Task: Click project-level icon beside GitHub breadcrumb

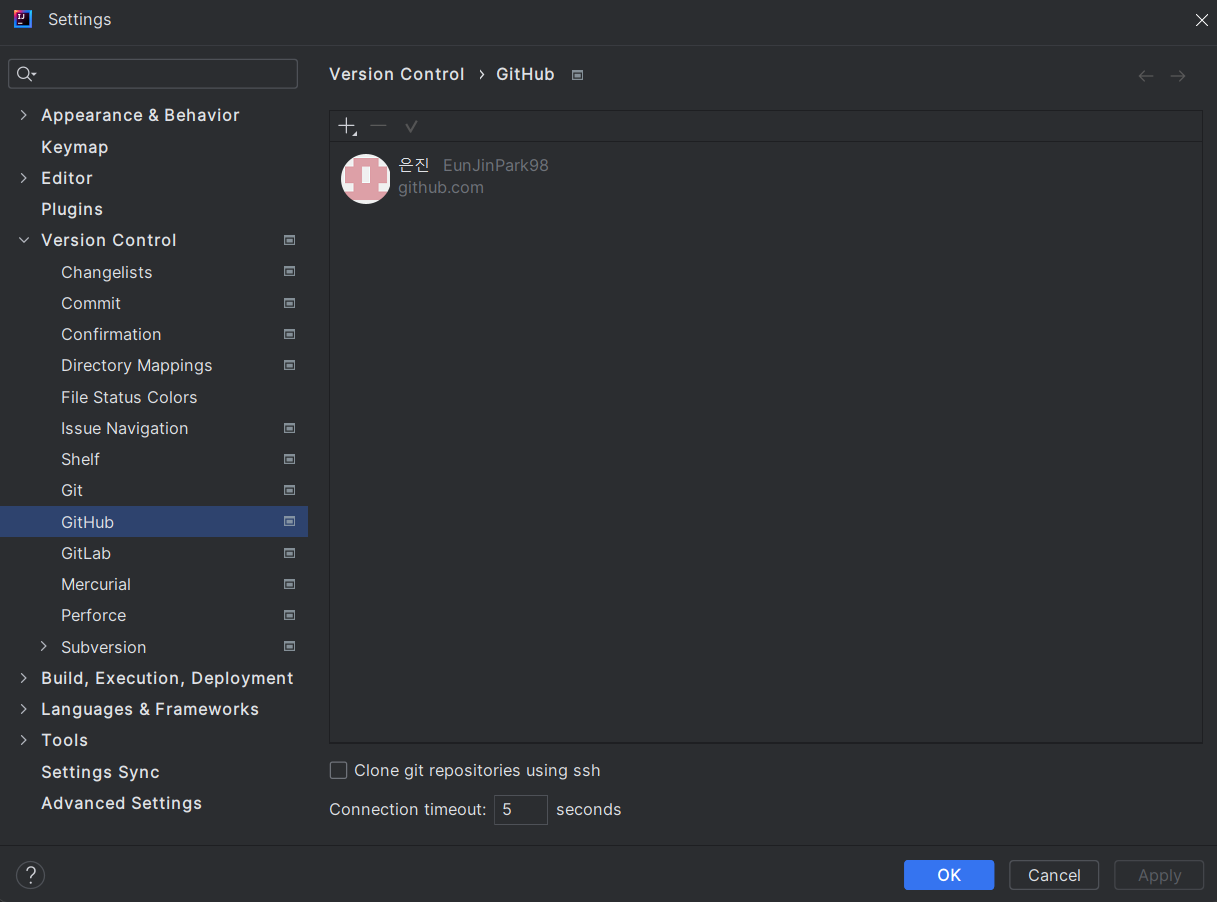Action: pos(577,75)
